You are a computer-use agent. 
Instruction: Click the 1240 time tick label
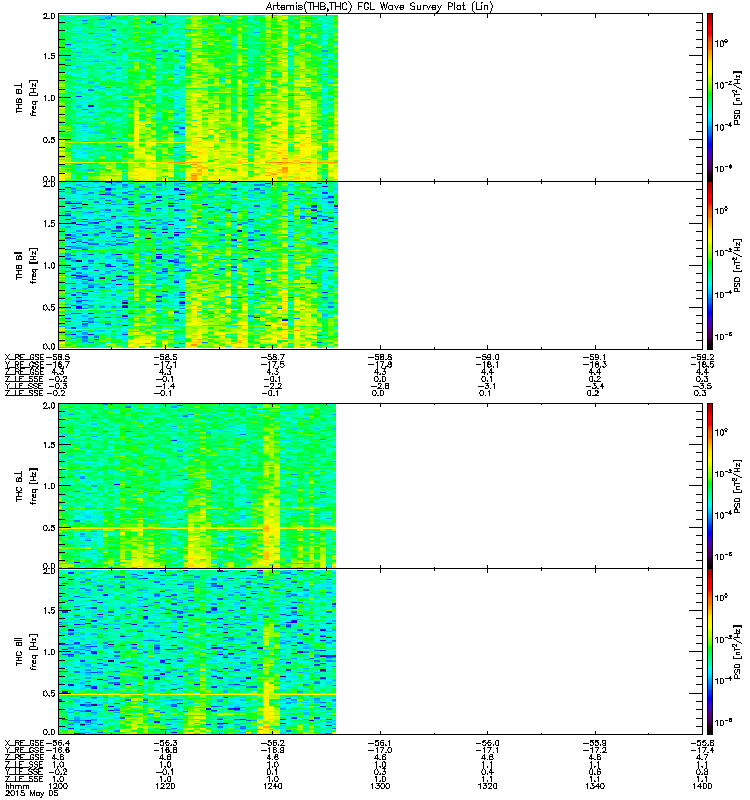[272, 786]
